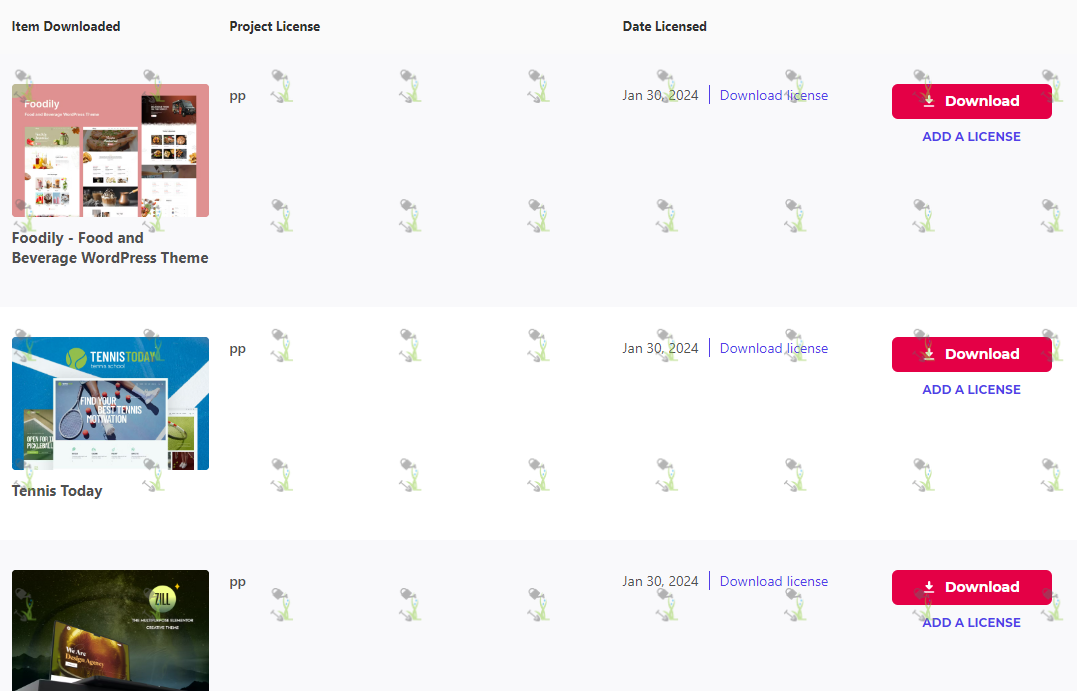Add a license for Tennis Today
Image resolution: width=1077 pixels, height=691 pixels.
pos(971,389)
